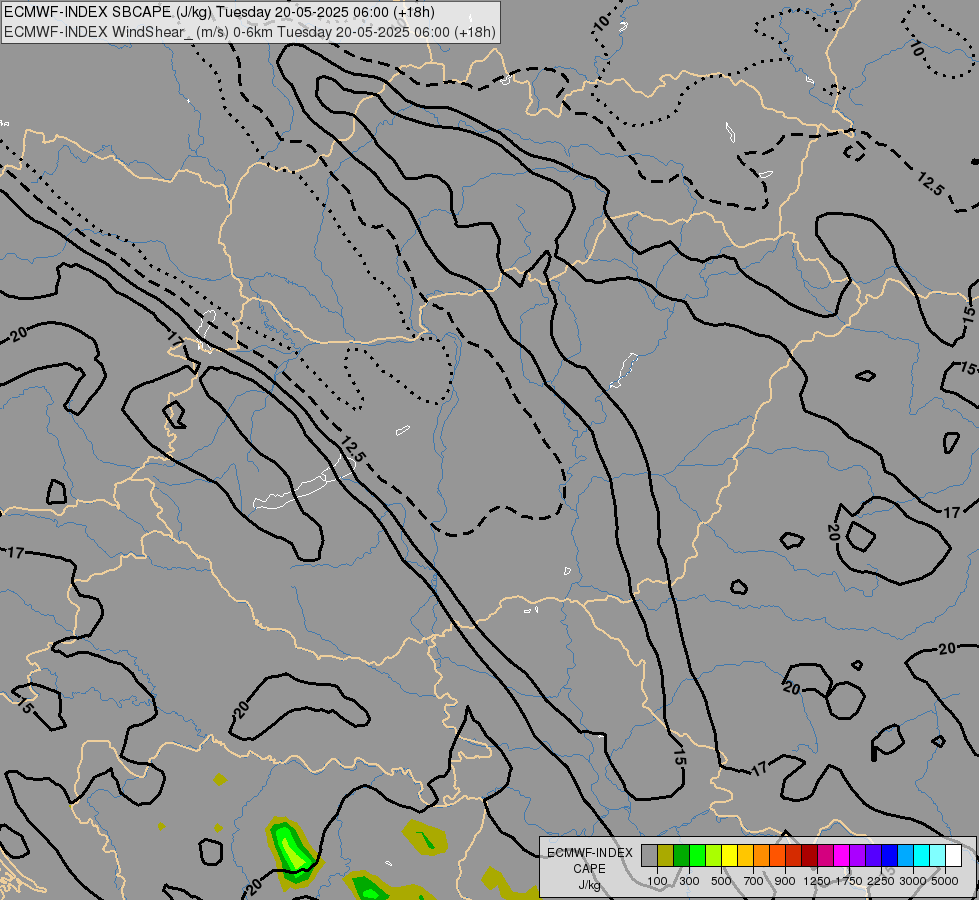Click the 700 value under the color bar
This screenshot has width=979, height=900.
(754, 881)
